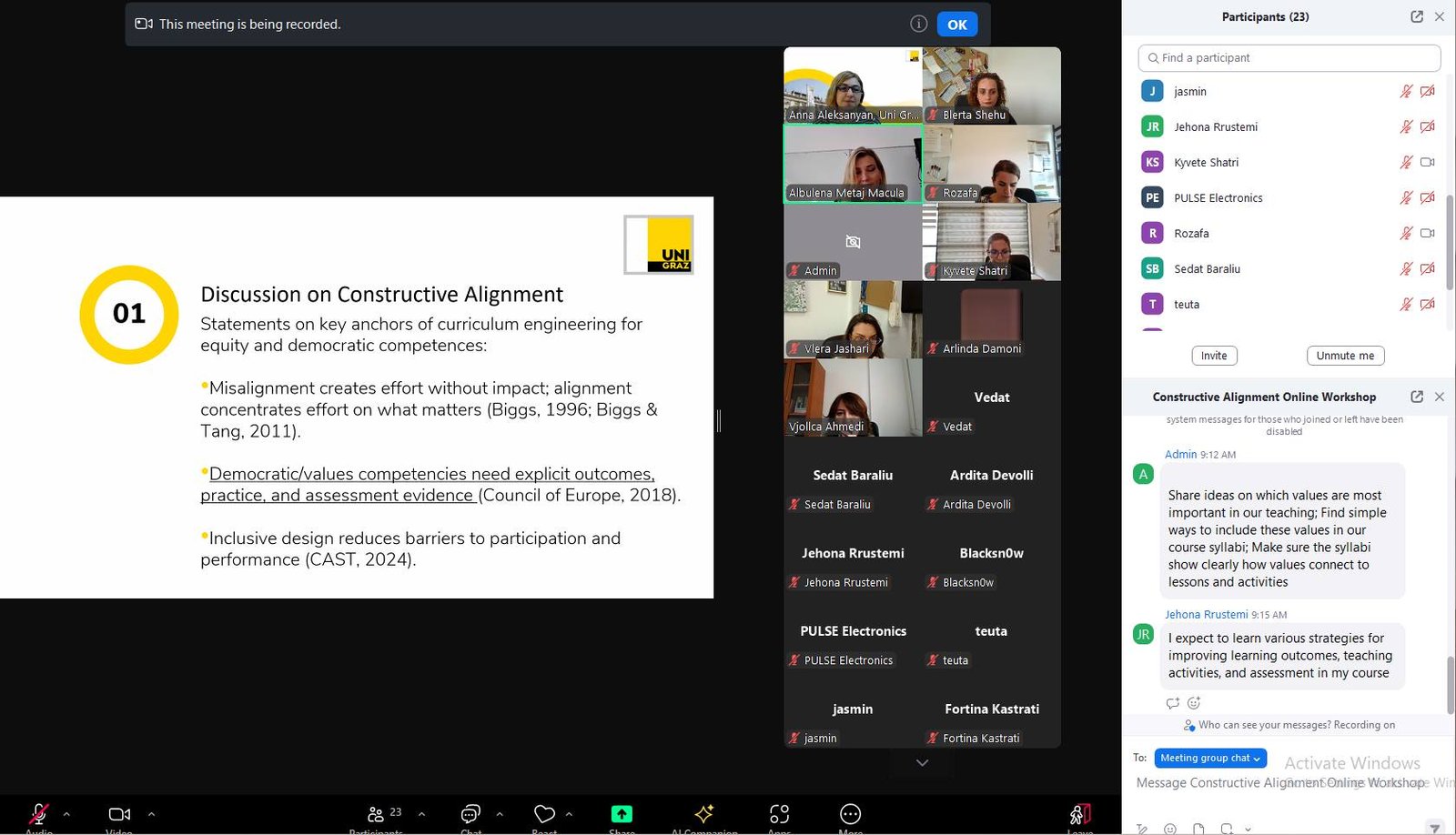Select Sedat Baraliu in participants list
The width and height of the screenshot is (1456, 835).
point(1207,269)
